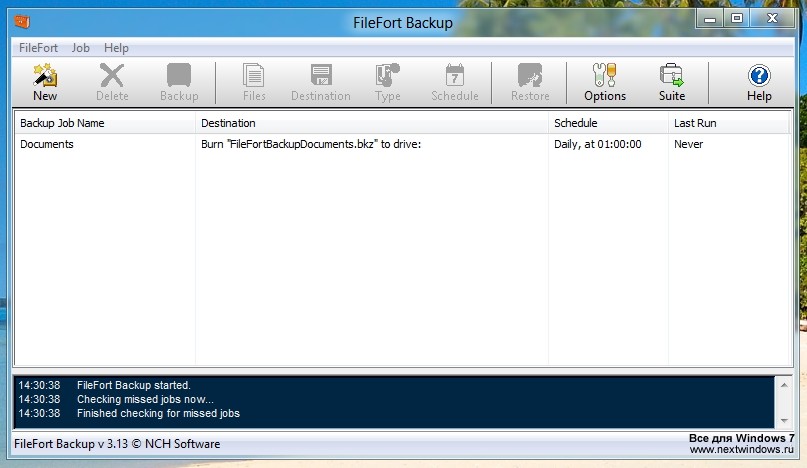Sort by Backup Job Name column header
Screen dimensions: 807x468
pos(105,123)
